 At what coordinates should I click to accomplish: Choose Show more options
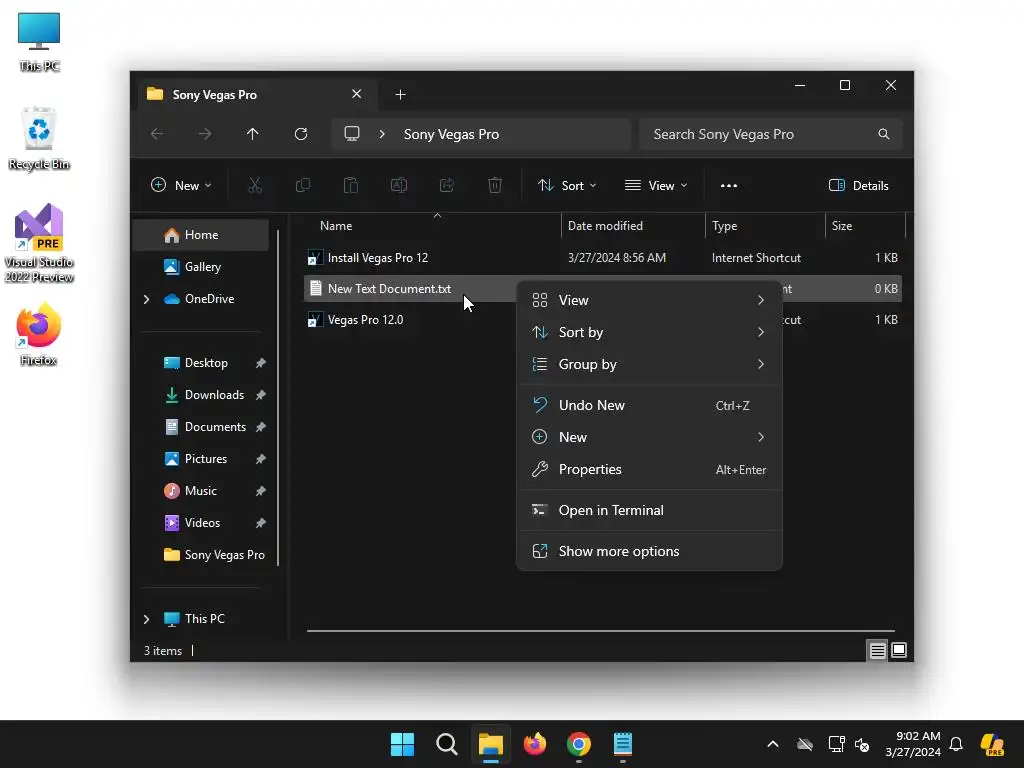coord(649,552)
